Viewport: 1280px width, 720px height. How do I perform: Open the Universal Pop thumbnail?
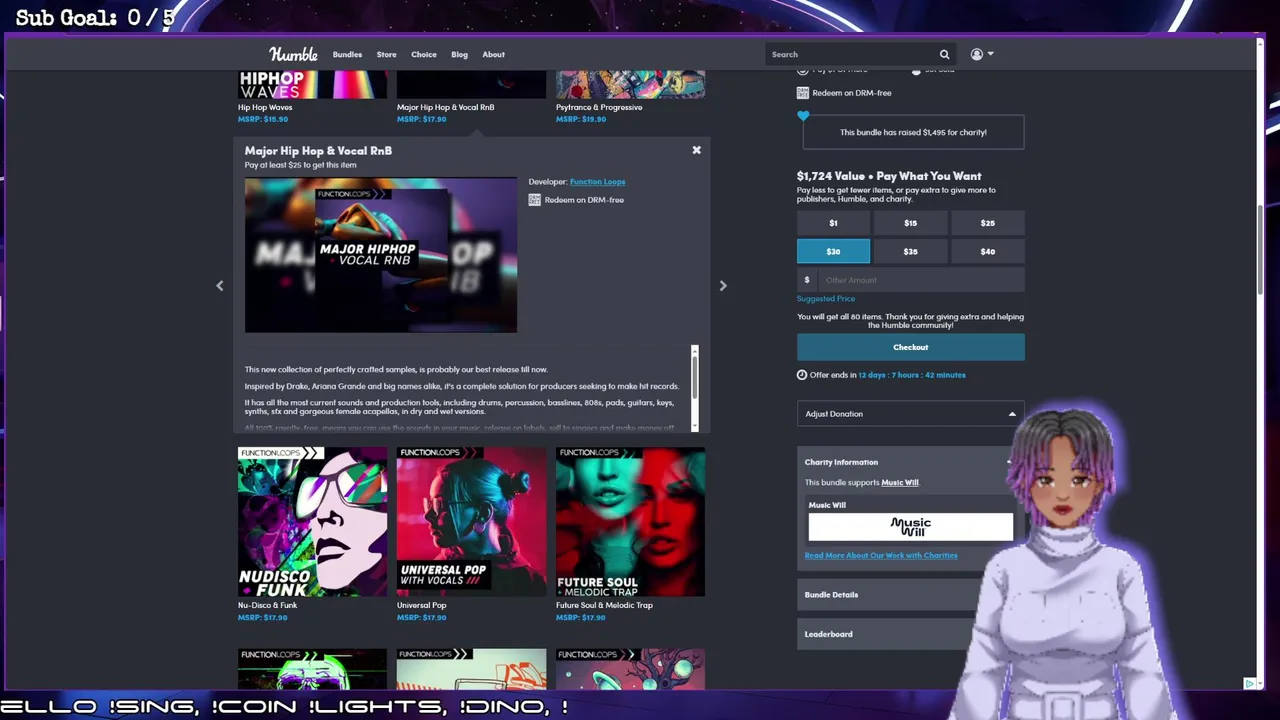(x=471, y=522)
